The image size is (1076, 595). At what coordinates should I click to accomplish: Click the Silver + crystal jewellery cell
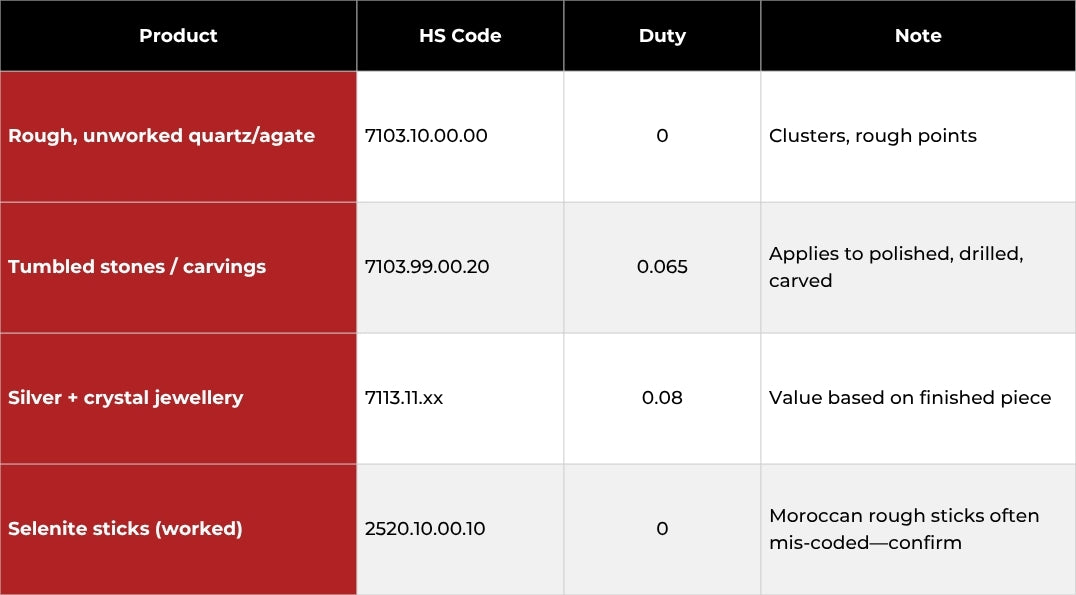126,398
